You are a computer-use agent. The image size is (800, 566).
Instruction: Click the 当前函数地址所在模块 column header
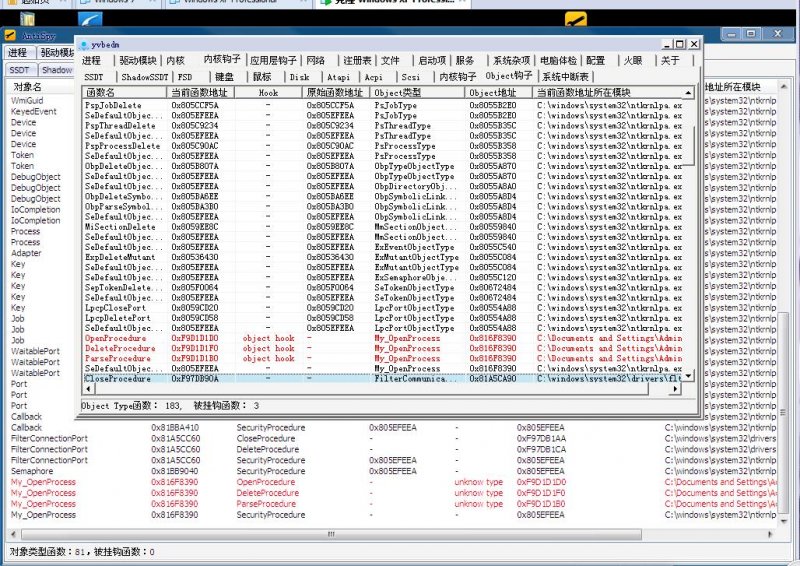tap(608, 92)
